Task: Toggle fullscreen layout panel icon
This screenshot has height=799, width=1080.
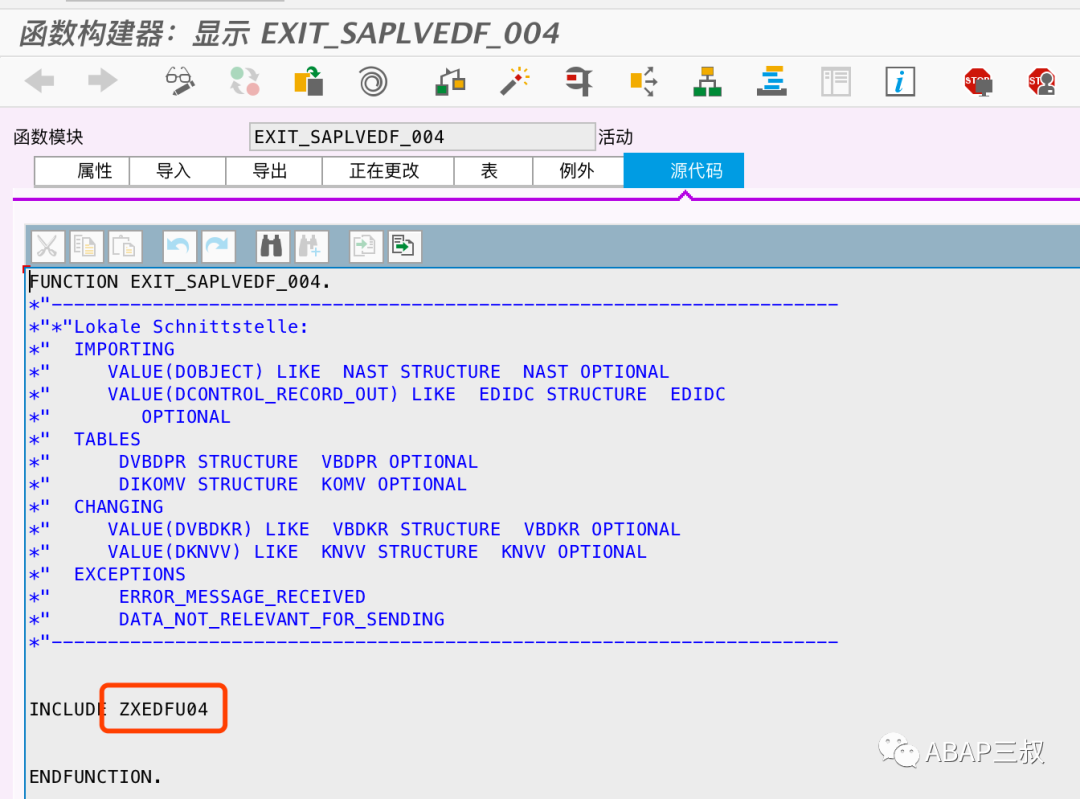Action: coord(835,81)
